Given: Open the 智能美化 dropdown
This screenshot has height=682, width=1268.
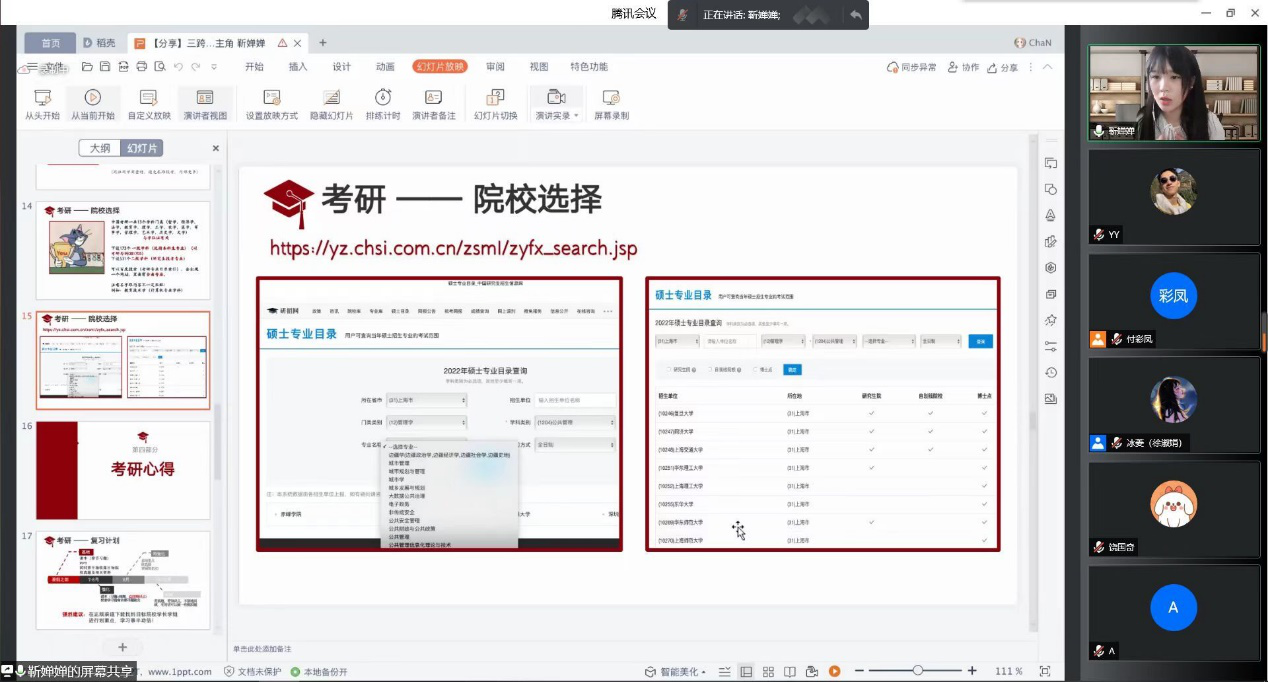Looking at the screenshot, I should coord(676,671).
